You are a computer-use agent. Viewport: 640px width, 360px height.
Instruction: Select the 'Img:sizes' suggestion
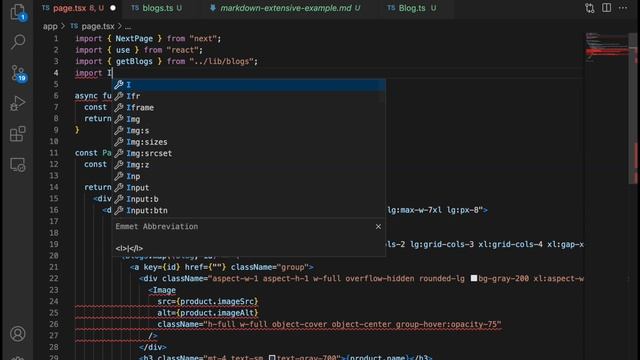click(249, 142)
